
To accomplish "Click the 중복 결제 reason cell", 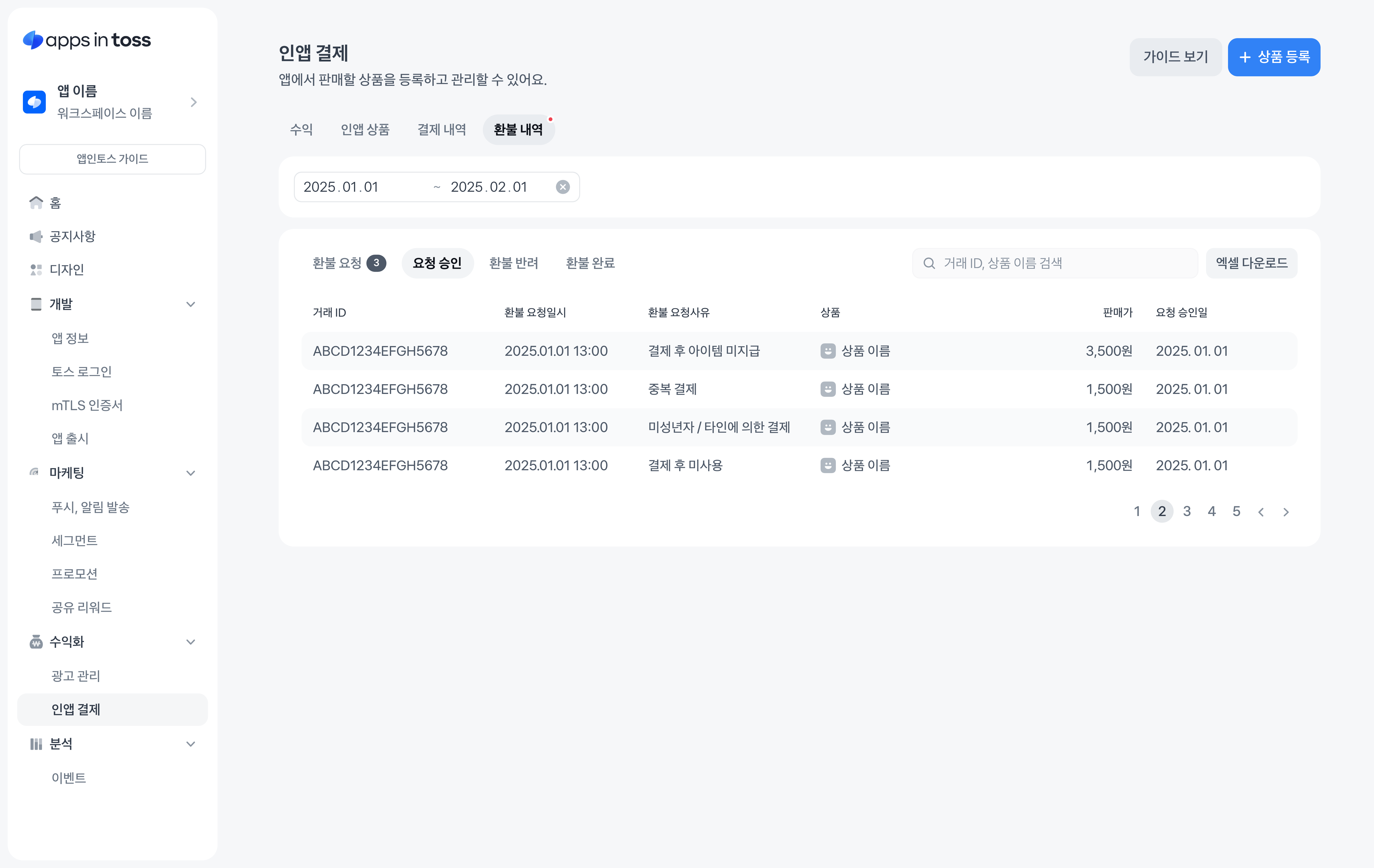I will 672,389.
